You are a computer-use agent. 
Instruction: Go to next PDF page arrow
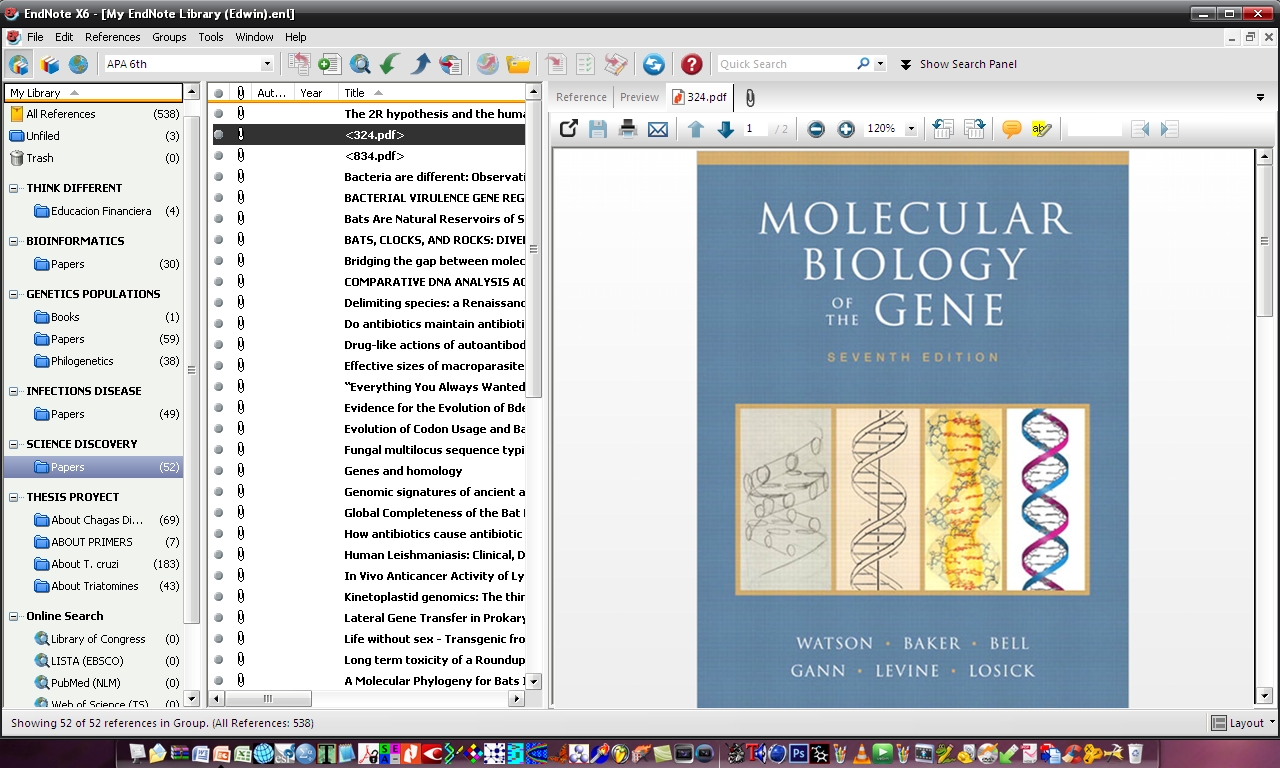726,128
